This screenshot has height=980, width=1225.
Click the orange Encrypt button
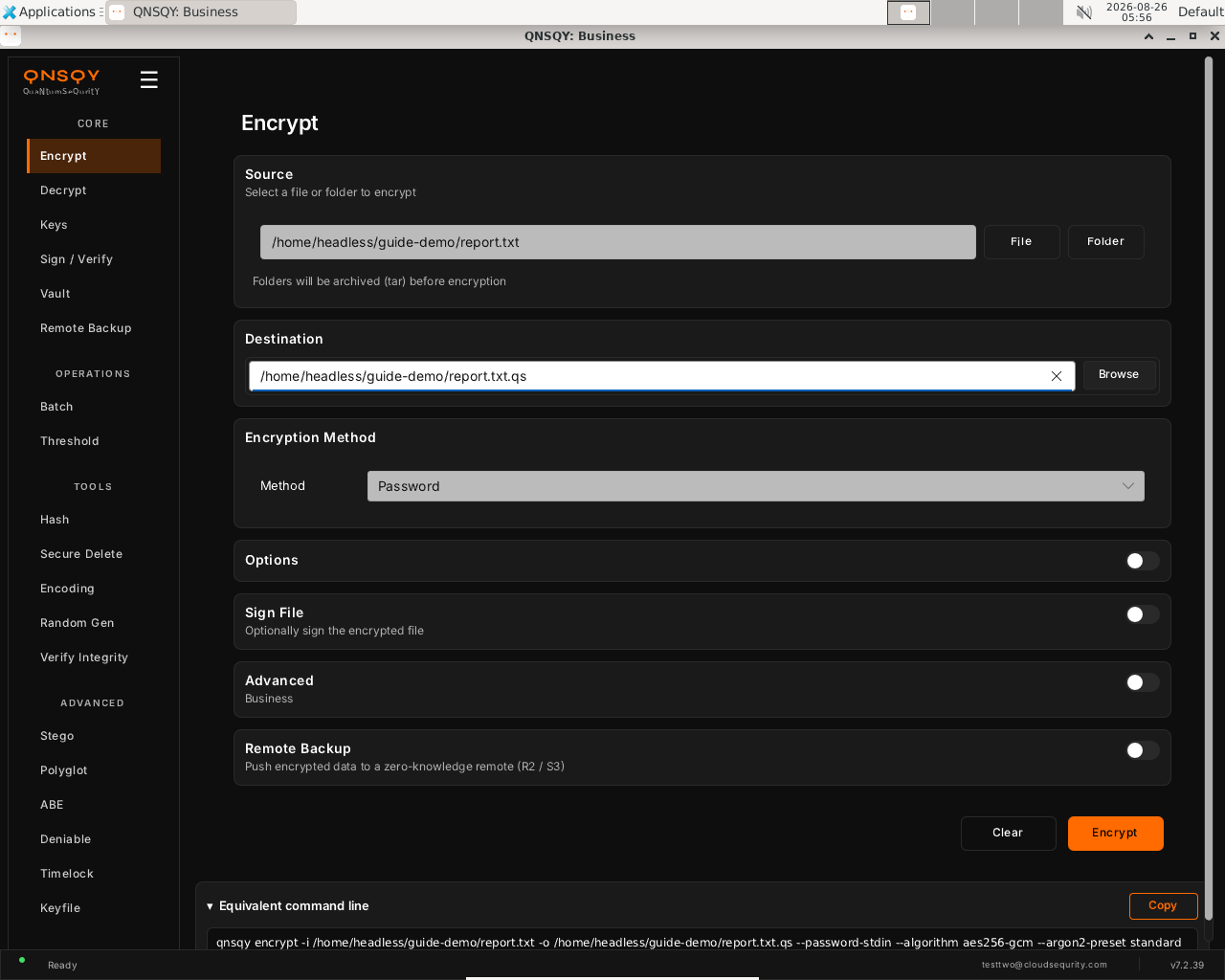pyautogui.click(x=1115, y=834)
